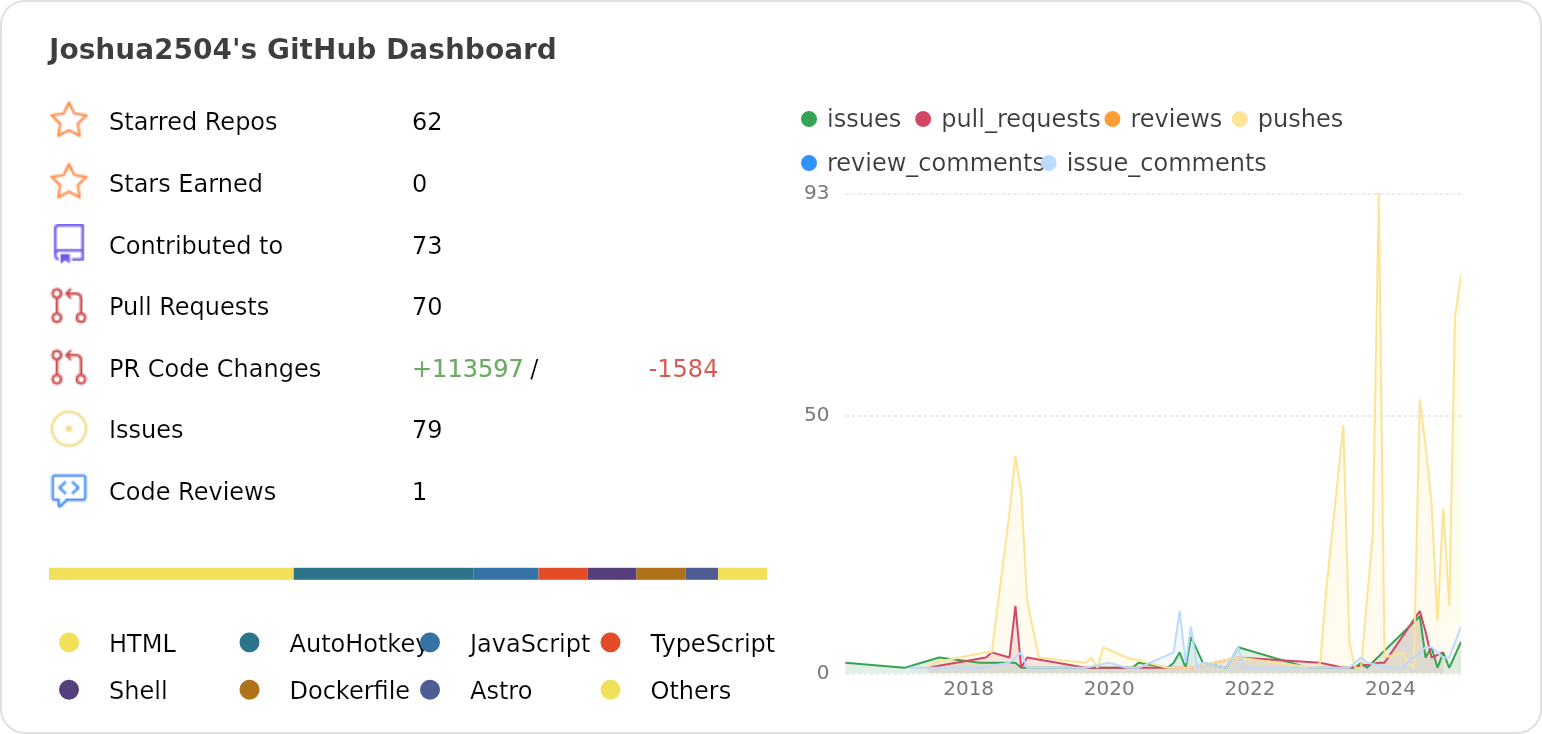1542x734 pixels.
Task: Click the 2018 x-axis label
Action: pyautogui.click(x=968, y=688)
